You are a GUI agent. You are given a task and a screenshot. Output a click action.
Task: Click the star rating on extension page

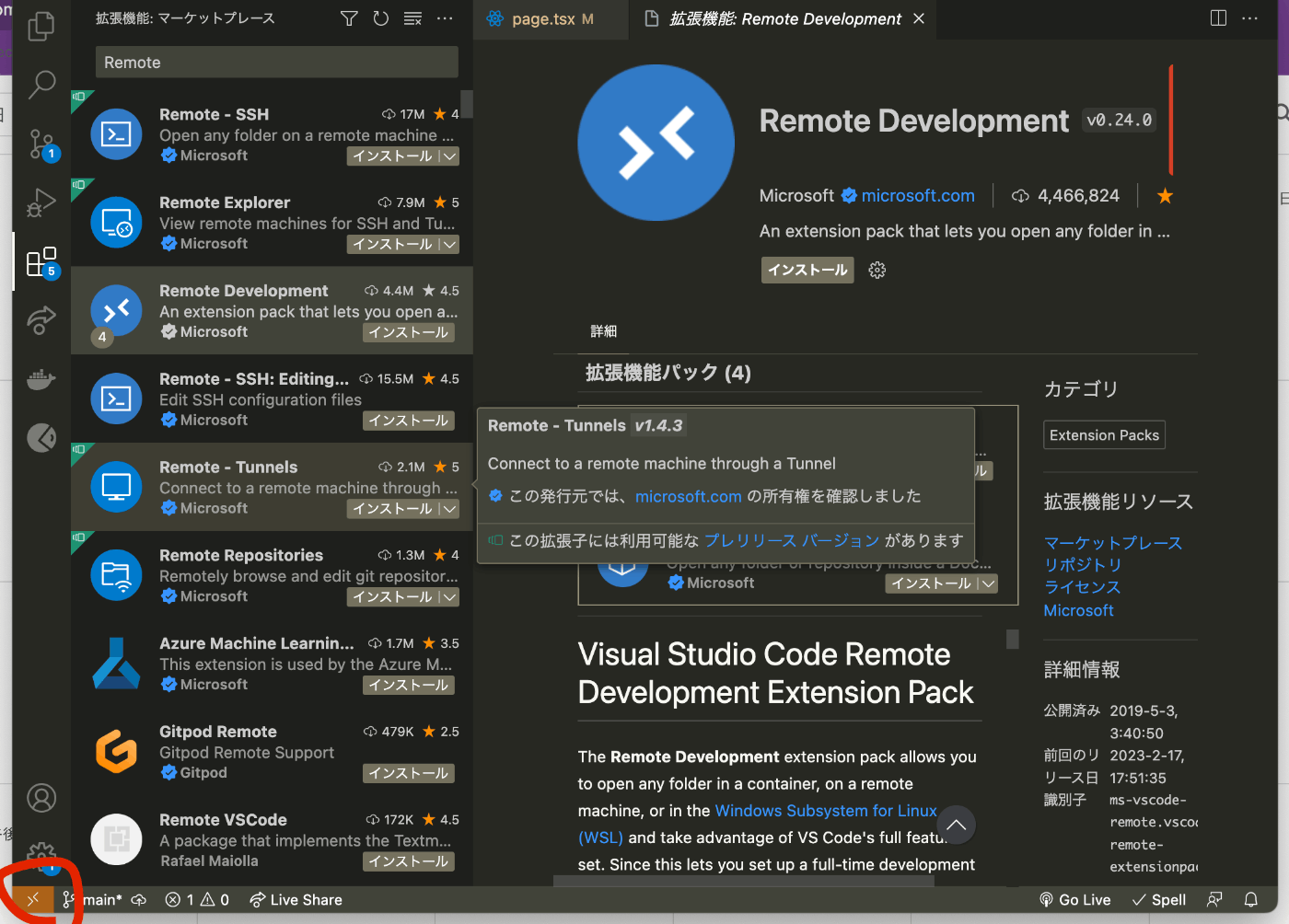tap(1165, 195)
